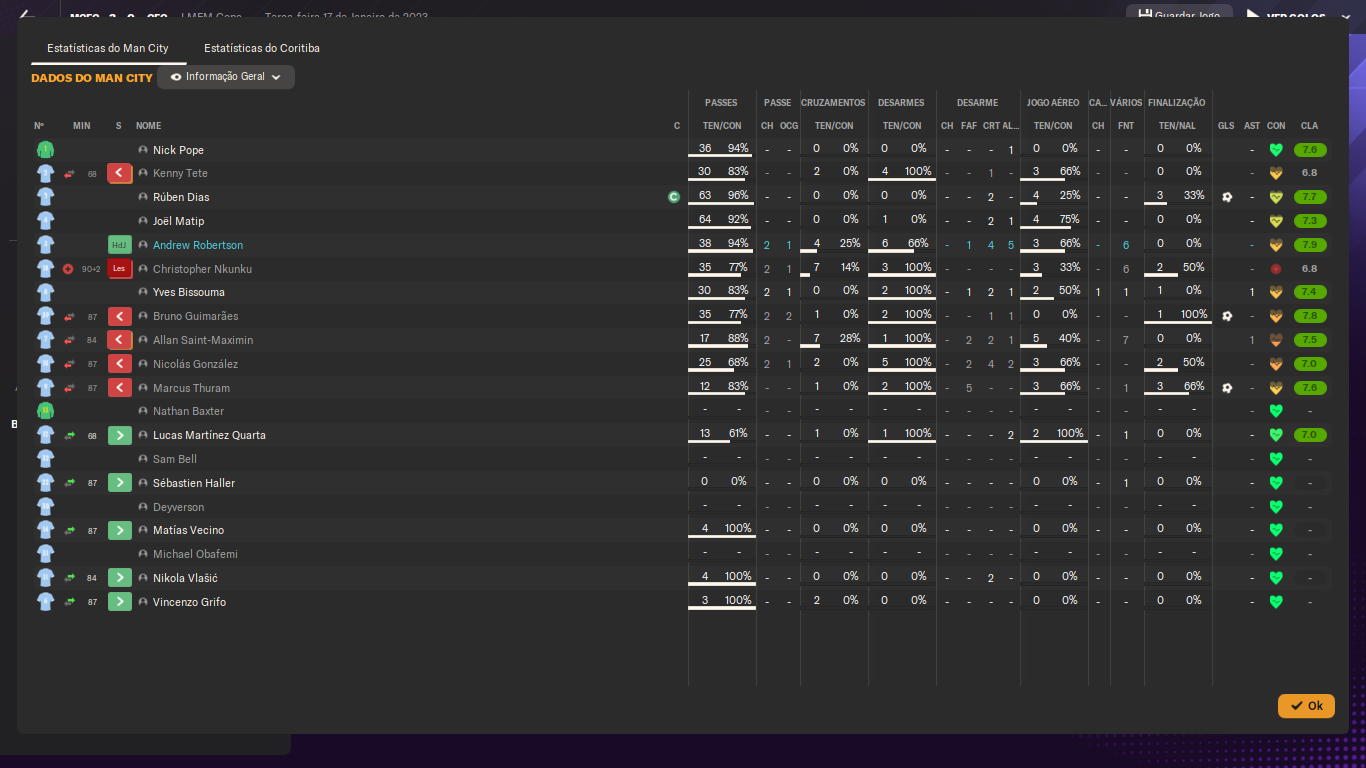The image size is (1366, 768).
Task: Click the Sam Bell player name
Action: click(x=175, y=459)
